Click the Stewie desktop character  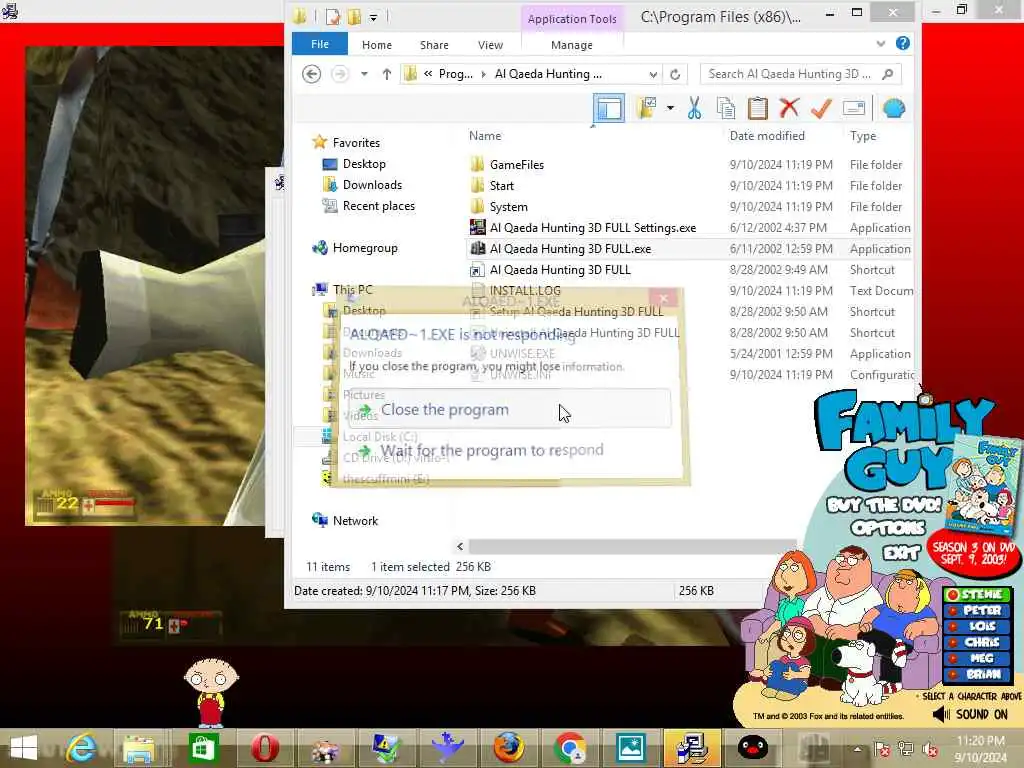tap(211, 692)
